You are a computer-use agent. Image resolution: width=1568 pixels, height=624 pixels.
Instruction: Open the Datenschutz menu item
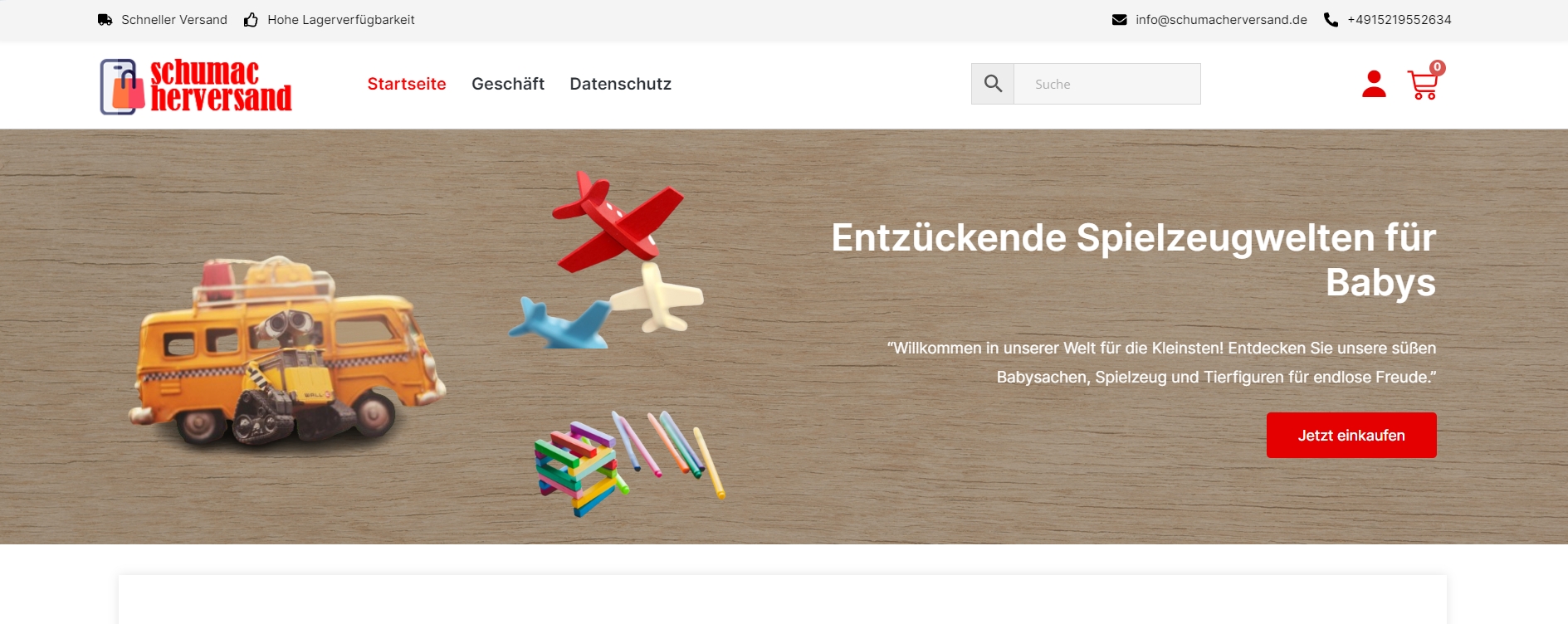[x=620, y=84]
